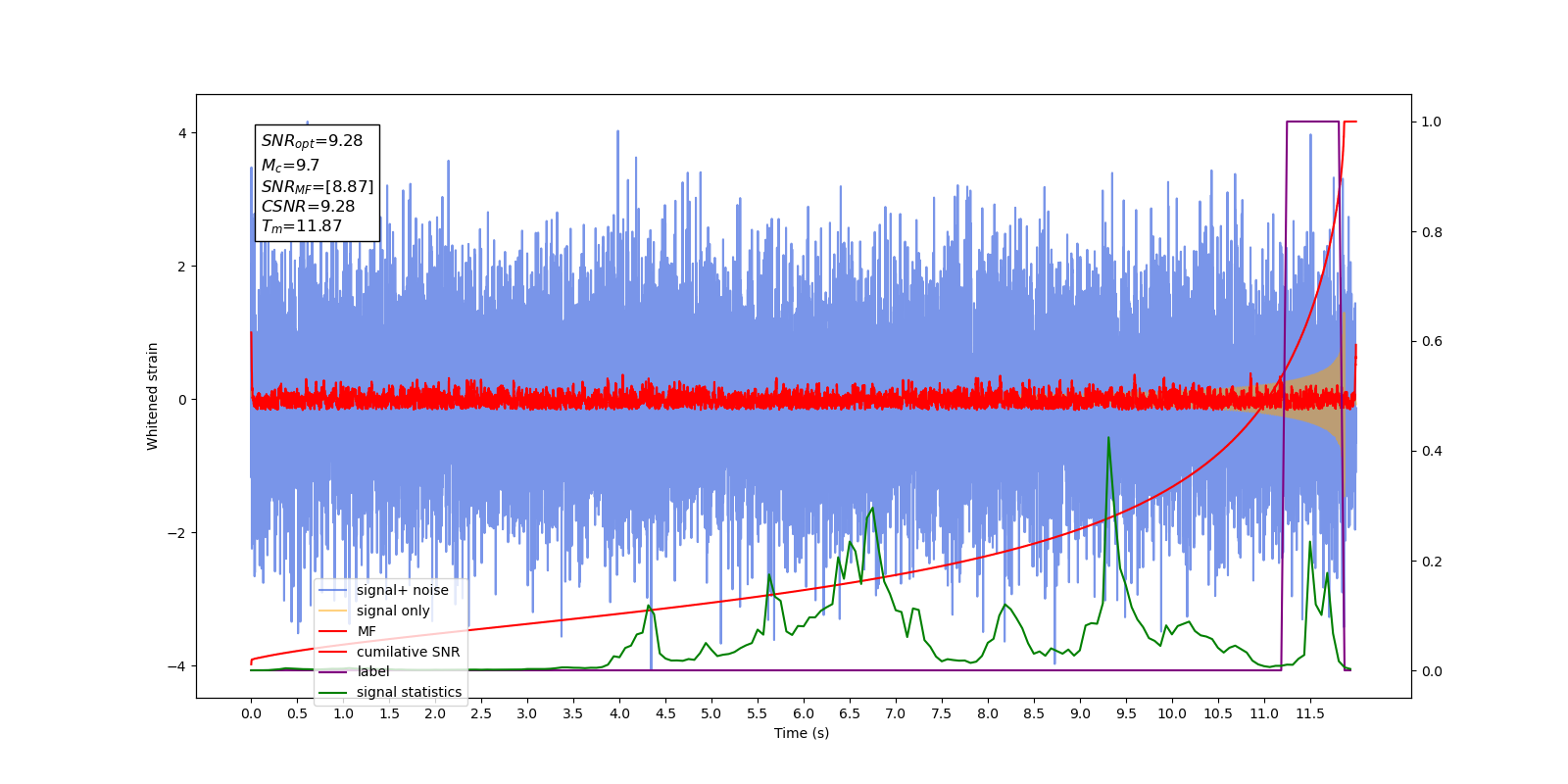Image resolution: width=1568 pixels, height=784 pixels.
Task: Click the −4 tick on the strain axis
Action: click(176, 666)
